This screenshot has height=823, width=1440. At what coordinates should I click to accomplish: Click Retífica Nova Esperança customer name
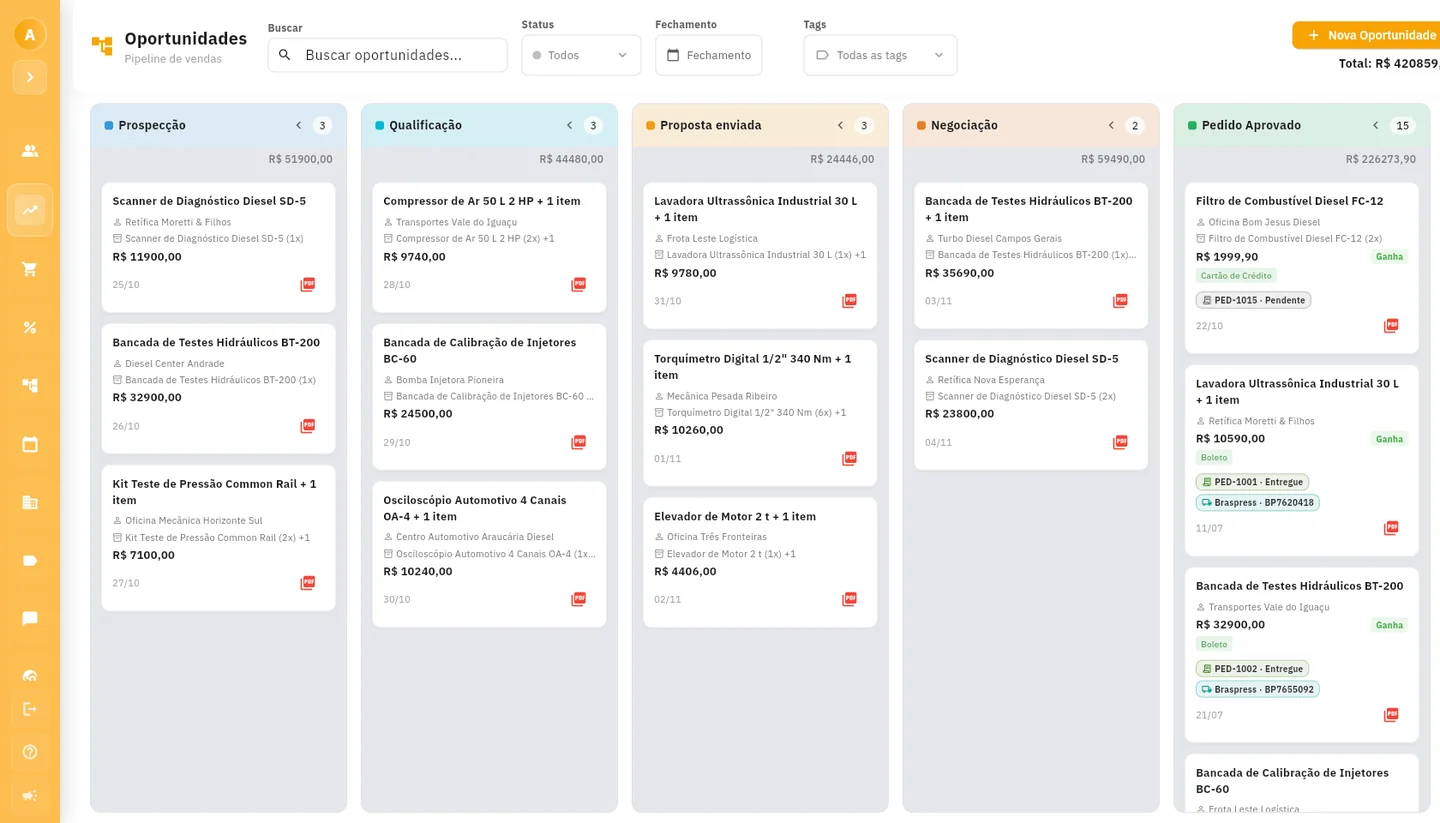point(991,380)
